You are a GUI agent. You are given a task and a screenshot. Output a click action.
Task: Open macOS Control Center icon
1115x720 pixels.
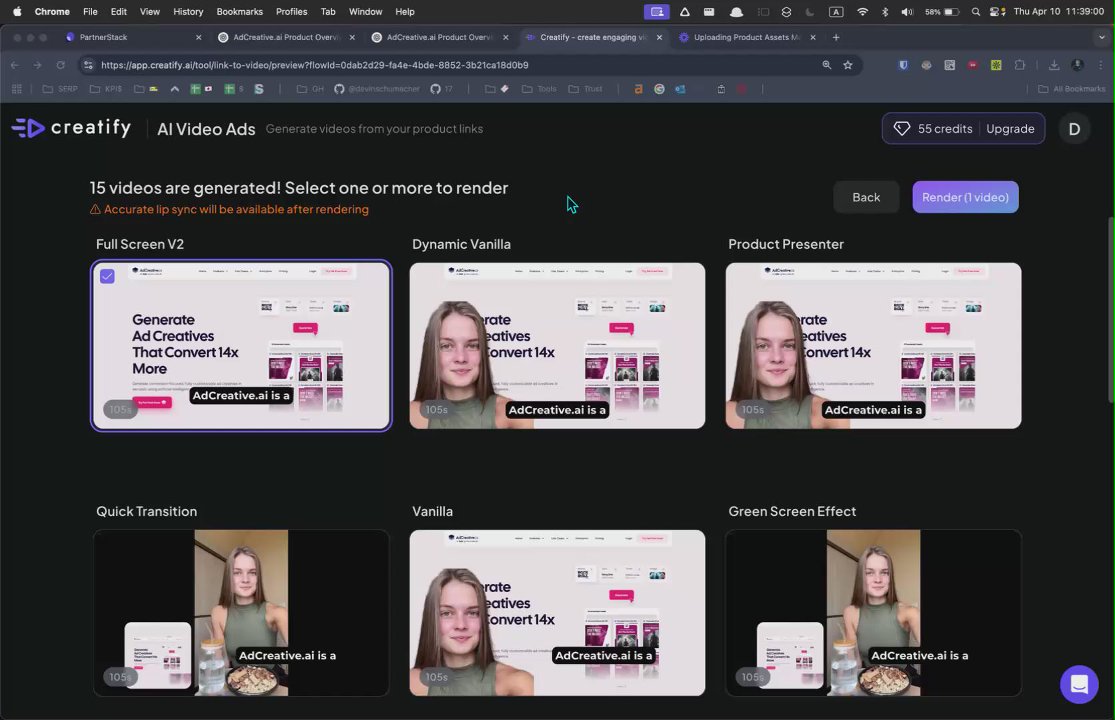pos(997,11)
